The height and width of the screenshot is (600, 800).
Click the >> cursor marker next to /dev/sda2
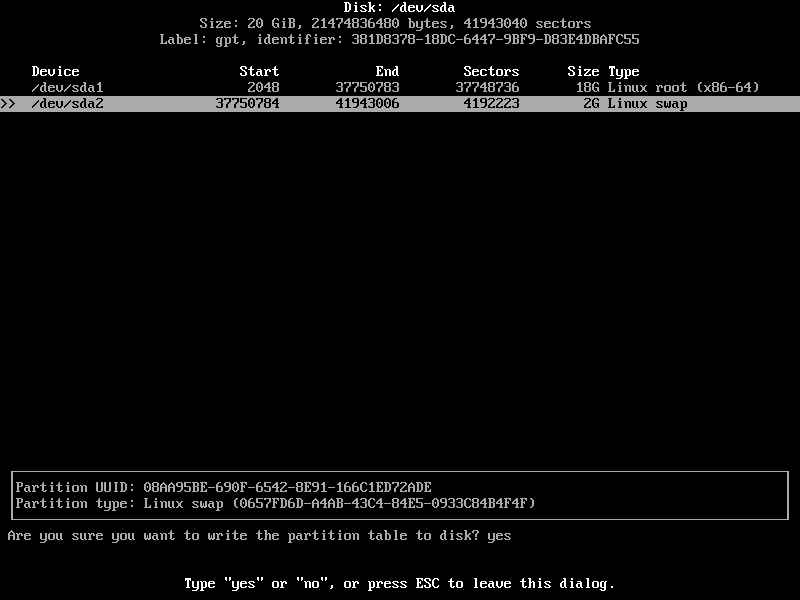(8, 104)
